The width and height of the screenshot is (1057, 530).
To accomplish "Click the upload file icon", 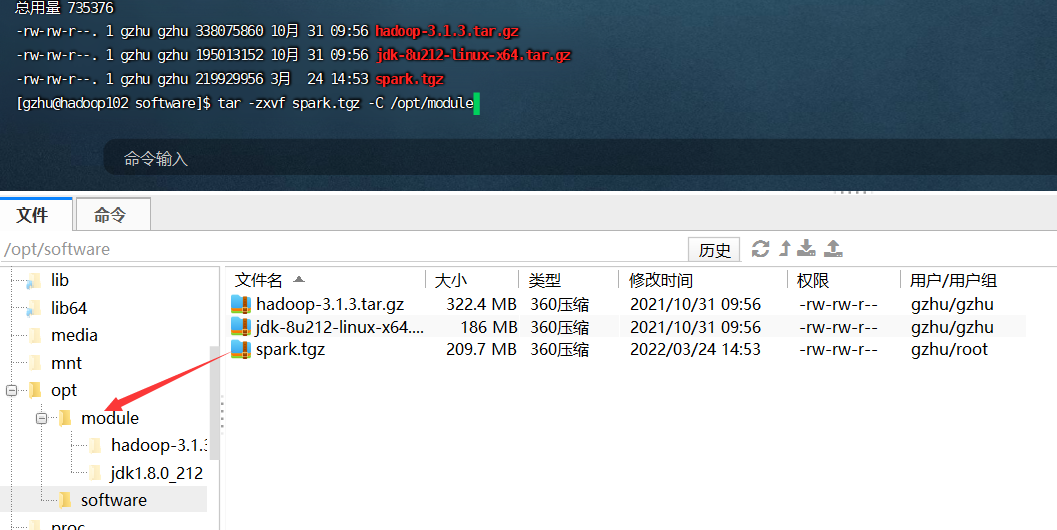I will click(x=833, y=249).
